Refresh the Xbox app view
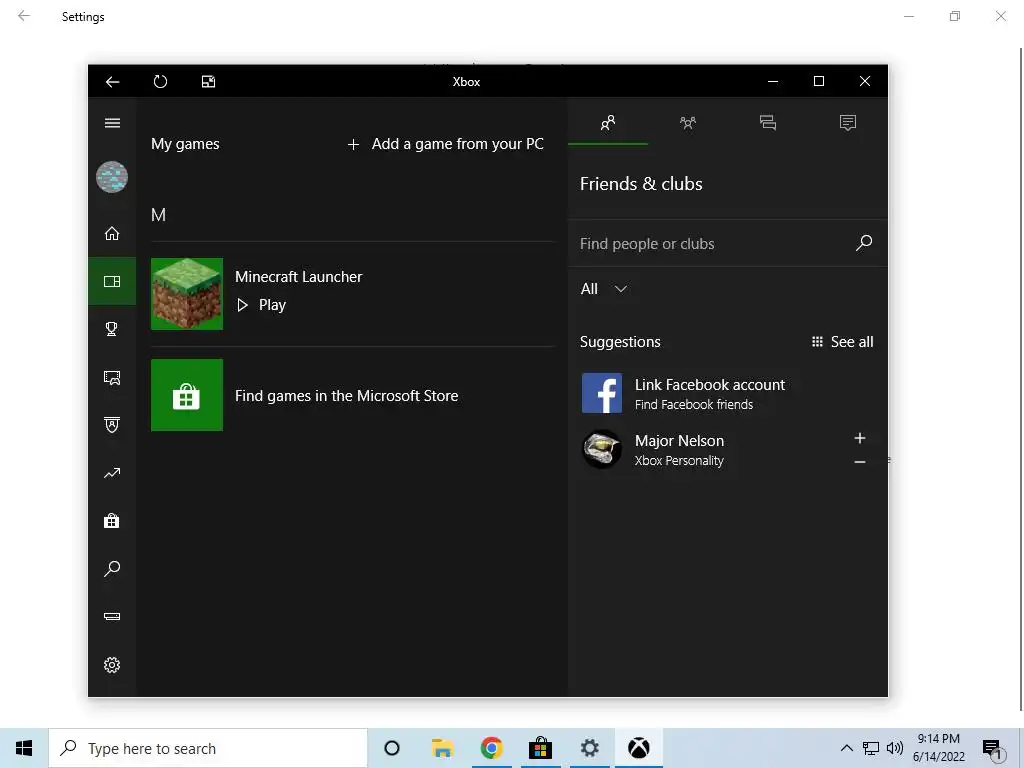This screenshot has height=768, width=1024. (160, 82)
